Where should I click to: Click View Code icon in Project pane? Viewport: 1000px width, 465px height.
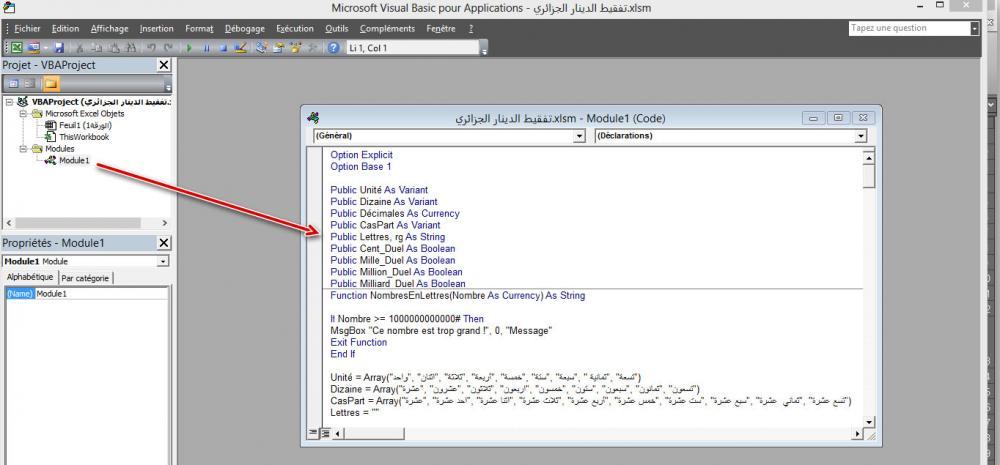point(13,84)
